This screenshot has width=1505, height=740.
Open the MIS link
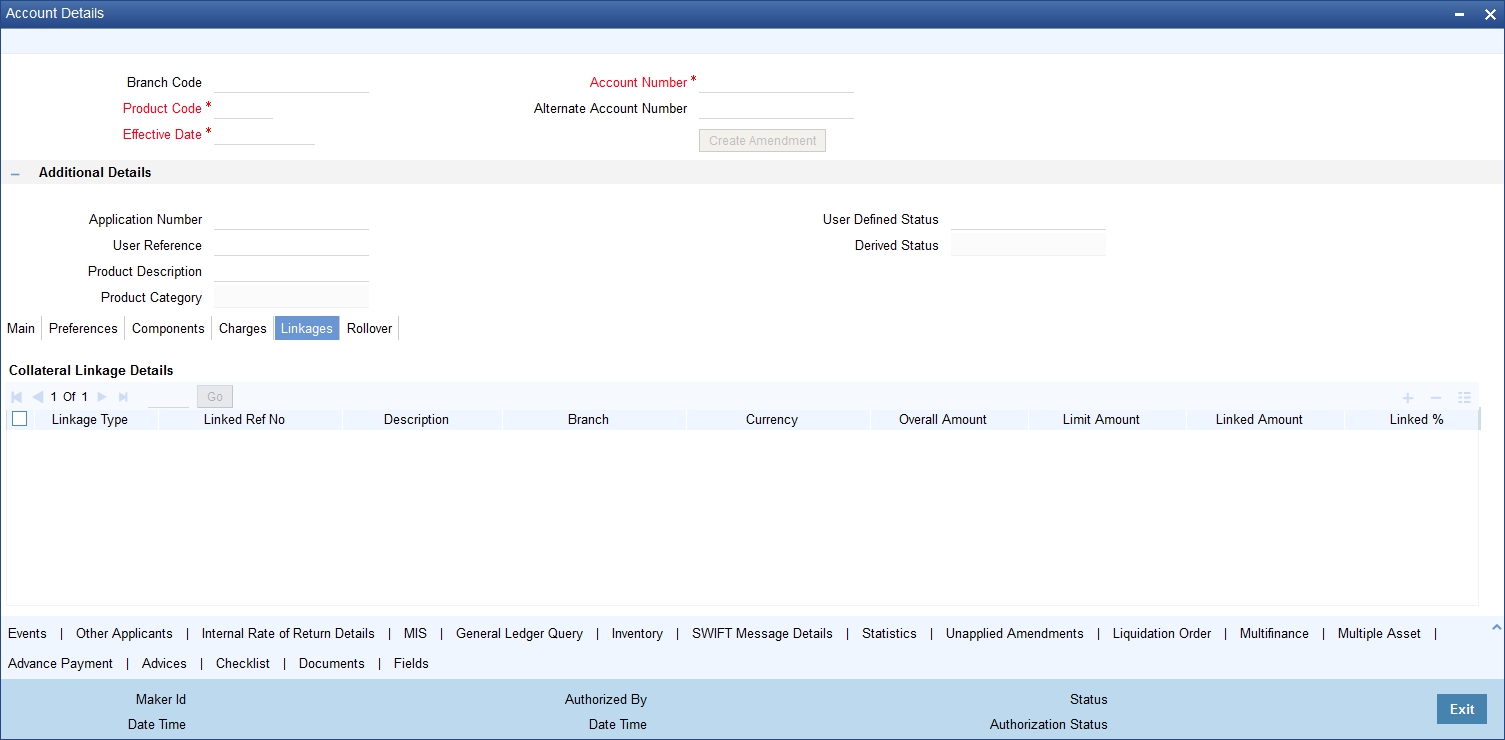pos(415,633)
